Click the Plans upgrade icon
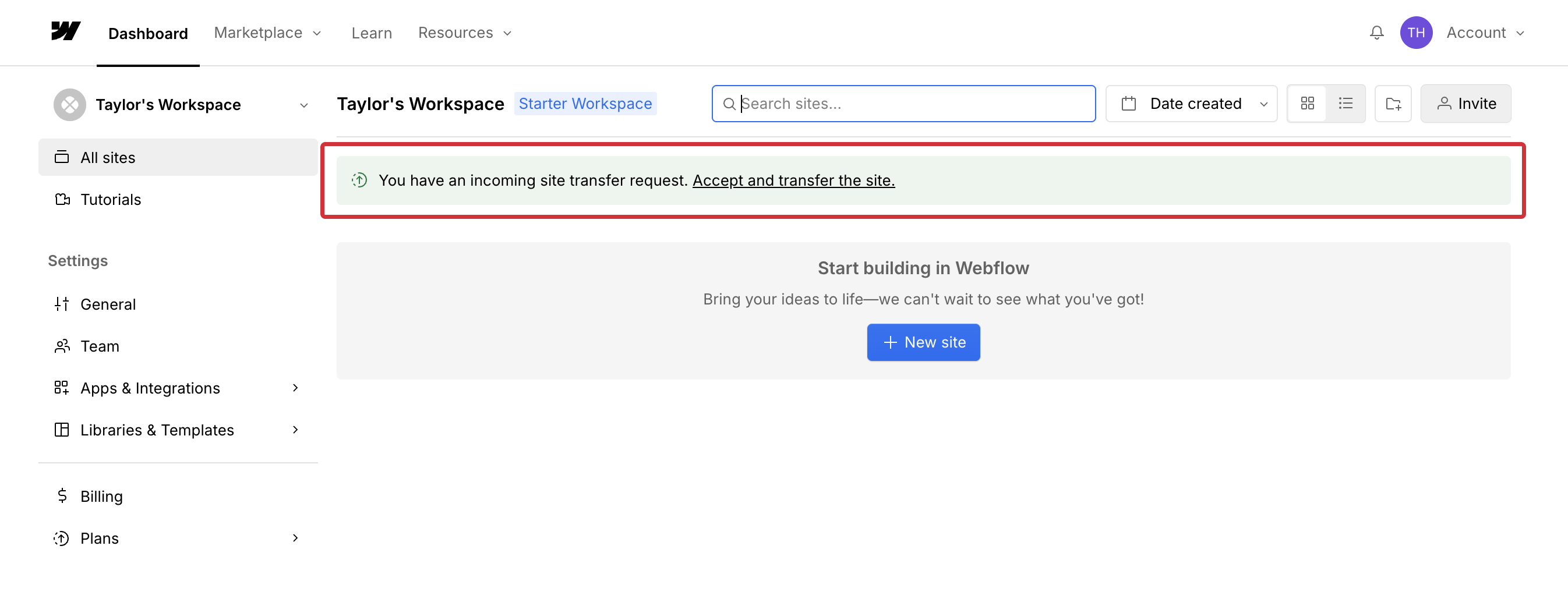1568x613 pixels. pyautogui.click(x=62, y=538)
